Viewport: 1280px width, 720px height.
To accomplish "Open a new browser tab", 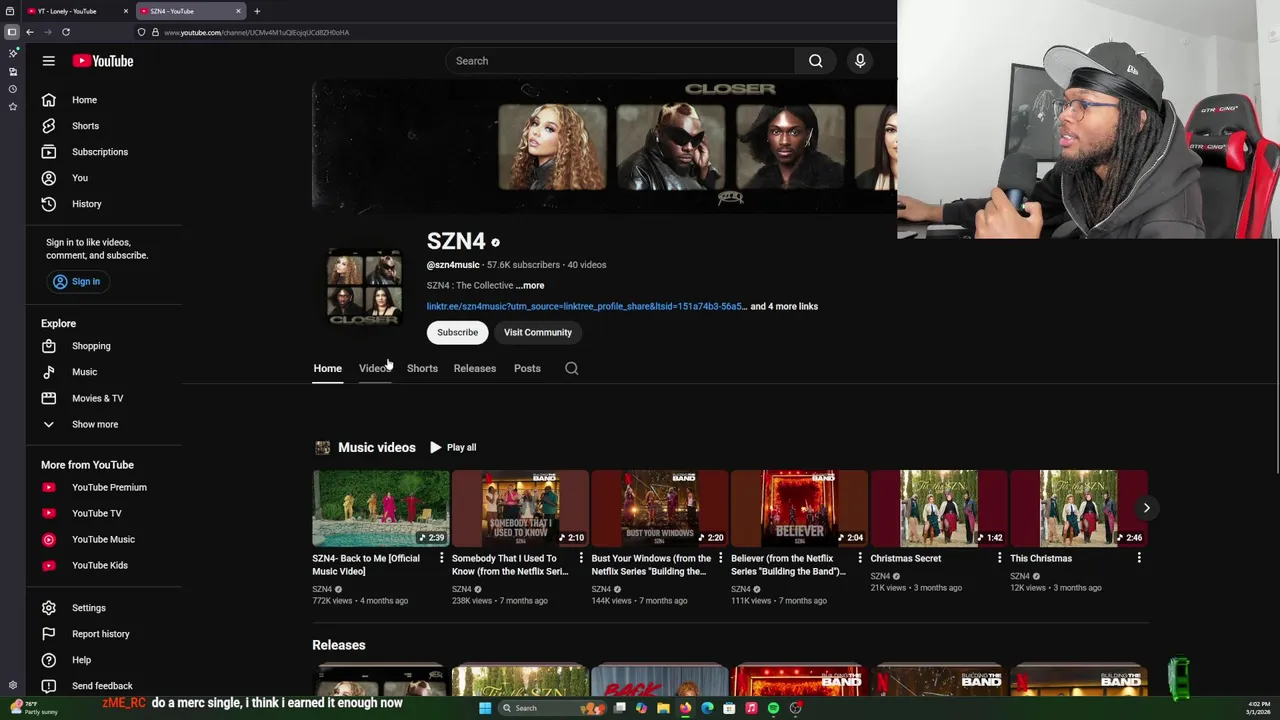I will click(257, 11).
